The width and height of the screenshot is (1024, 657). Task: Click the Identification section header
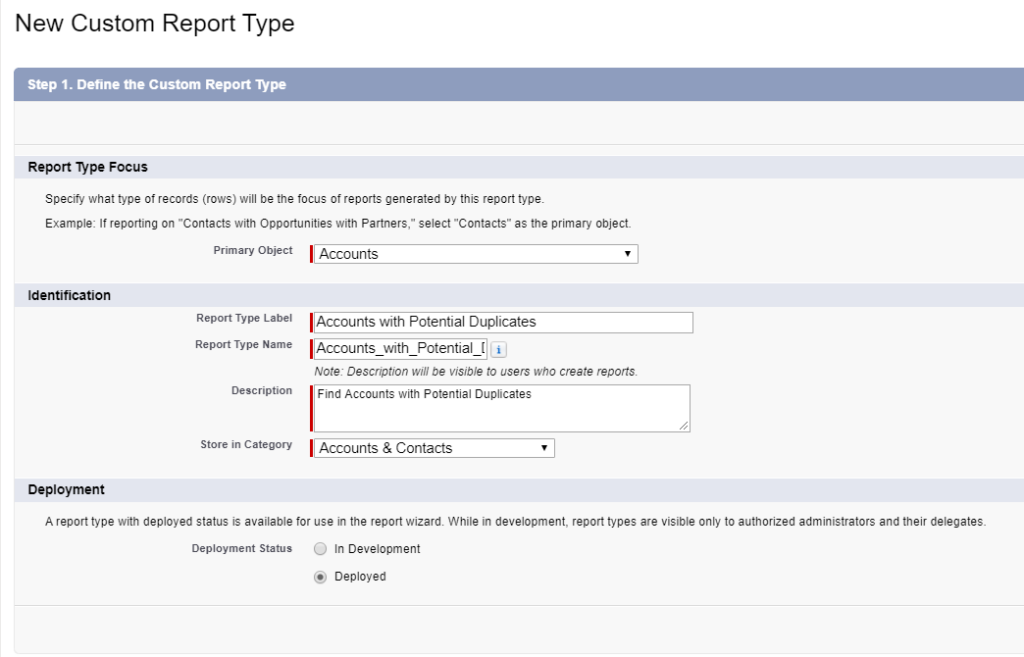[70, 295]
